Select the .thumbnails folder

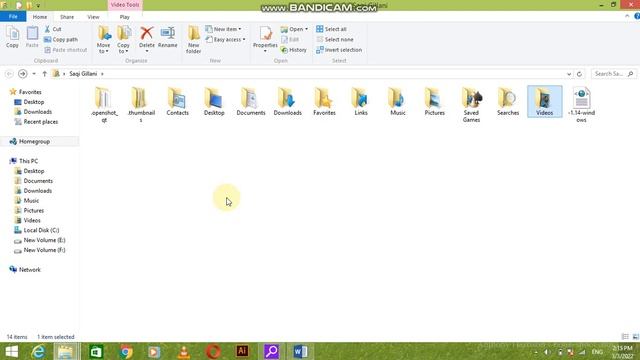click(x=141, y=105)
